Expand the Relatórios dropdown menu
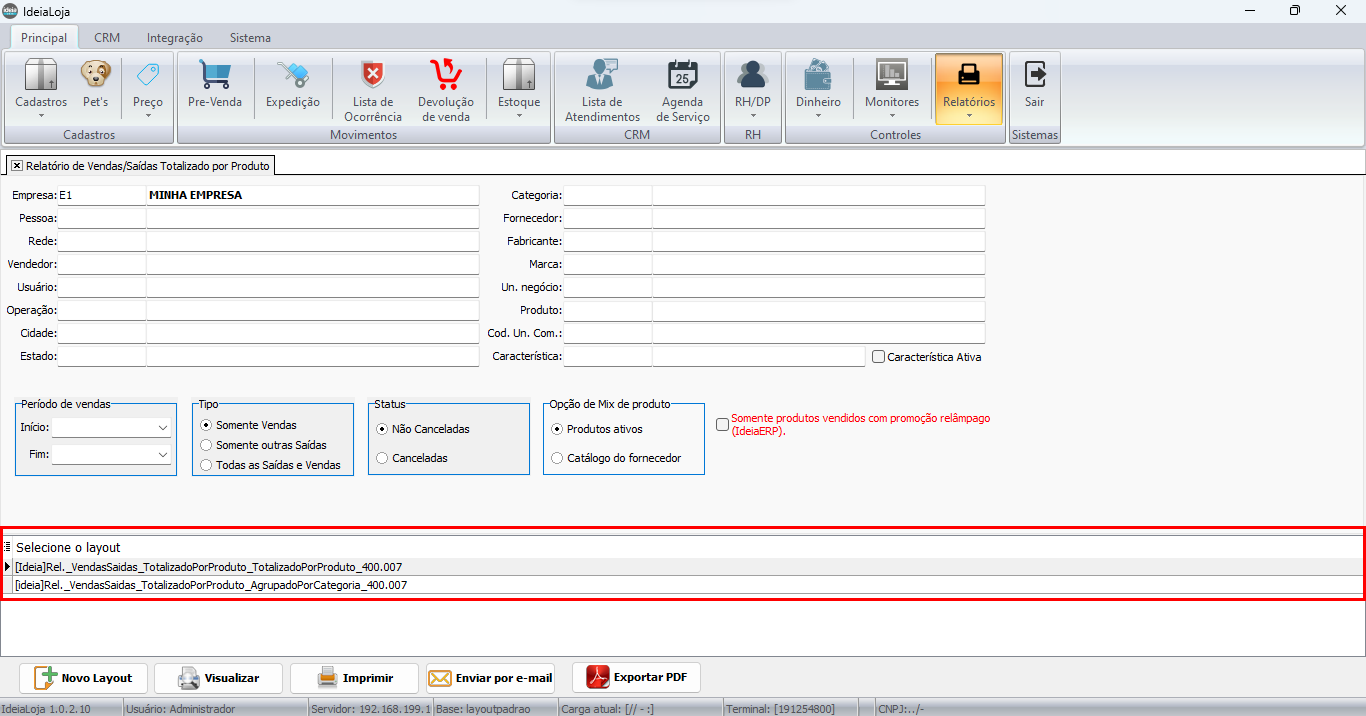The width and height of the screenshot is (1366, 716). (969, 115)
